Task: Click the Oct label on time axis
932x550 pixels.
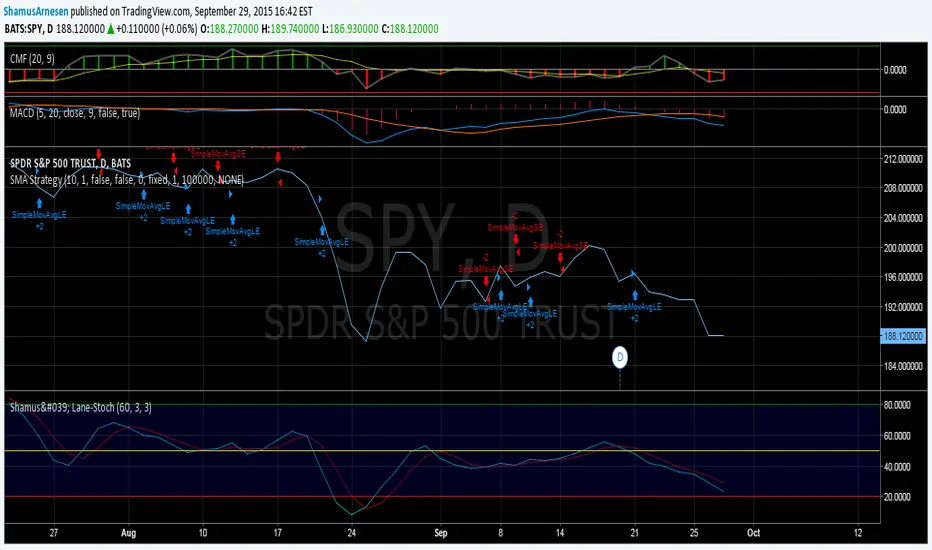Action: click(x=753, y=533)
